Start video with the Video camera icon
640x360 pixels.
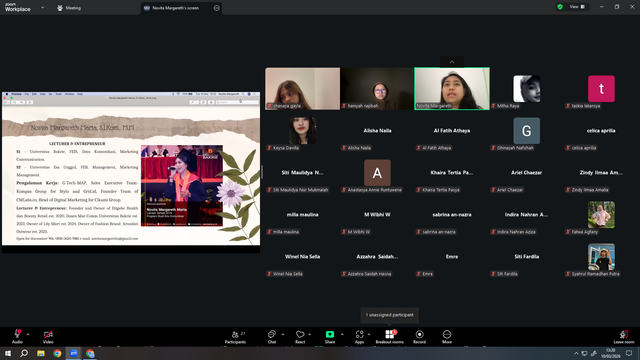pyautogui.click(x=48, y=334)
